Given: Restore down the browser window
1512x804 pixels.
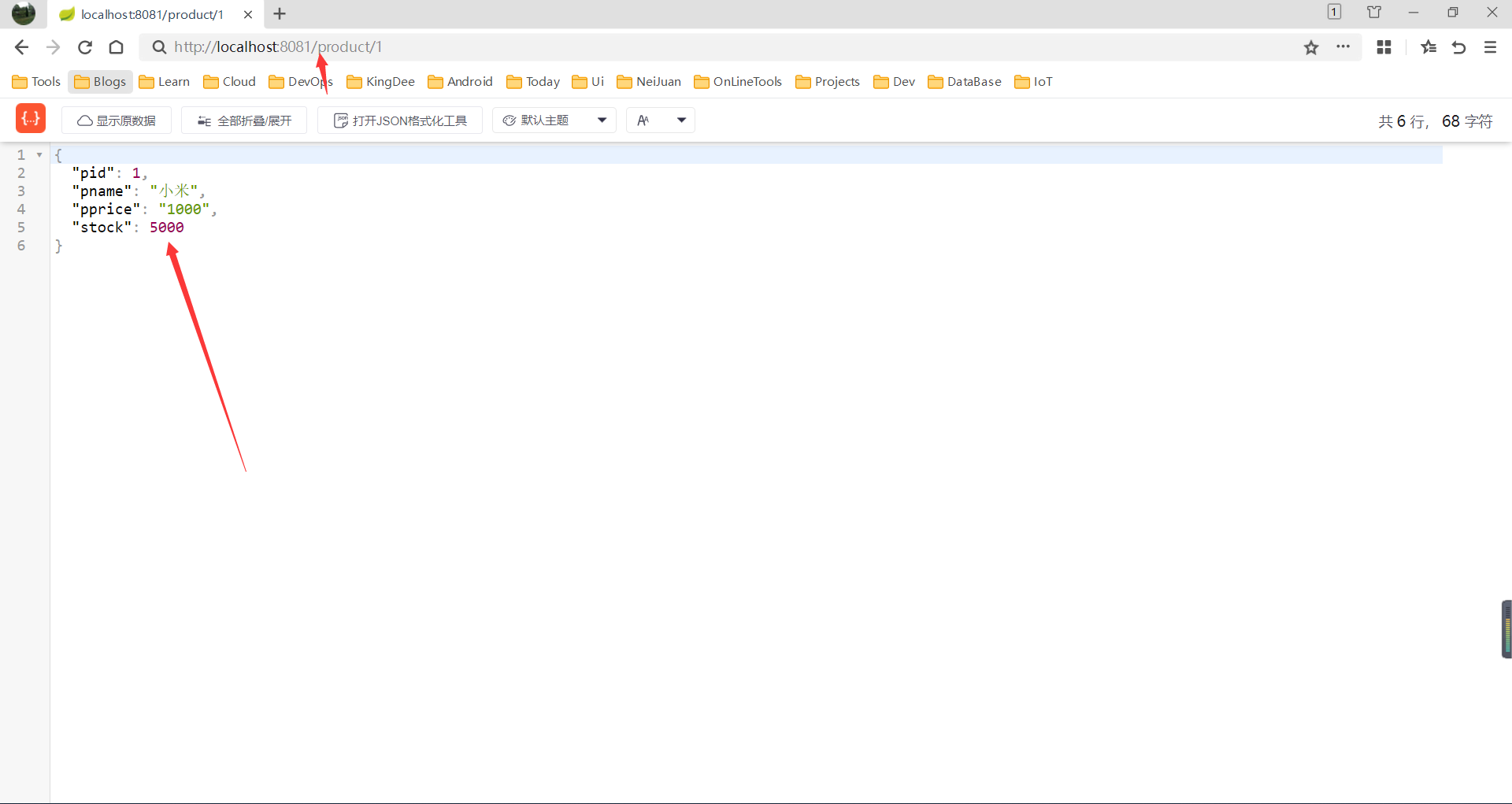Looking at the screenshot, I should [x=1453, y=13].
